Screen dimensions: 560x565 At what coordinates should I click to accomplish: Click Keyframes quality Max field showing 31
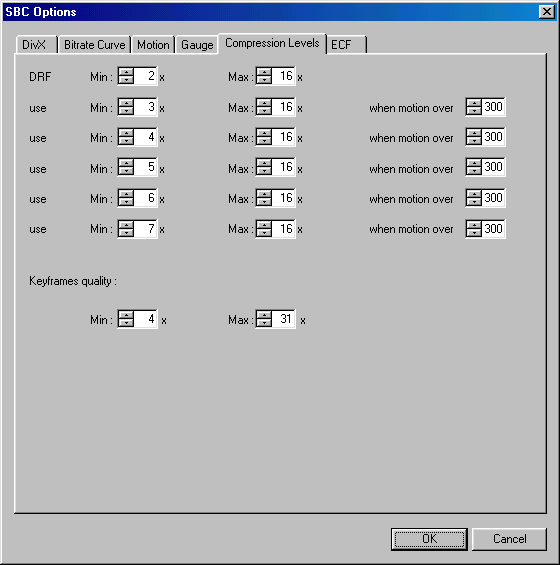pos(283,319)
